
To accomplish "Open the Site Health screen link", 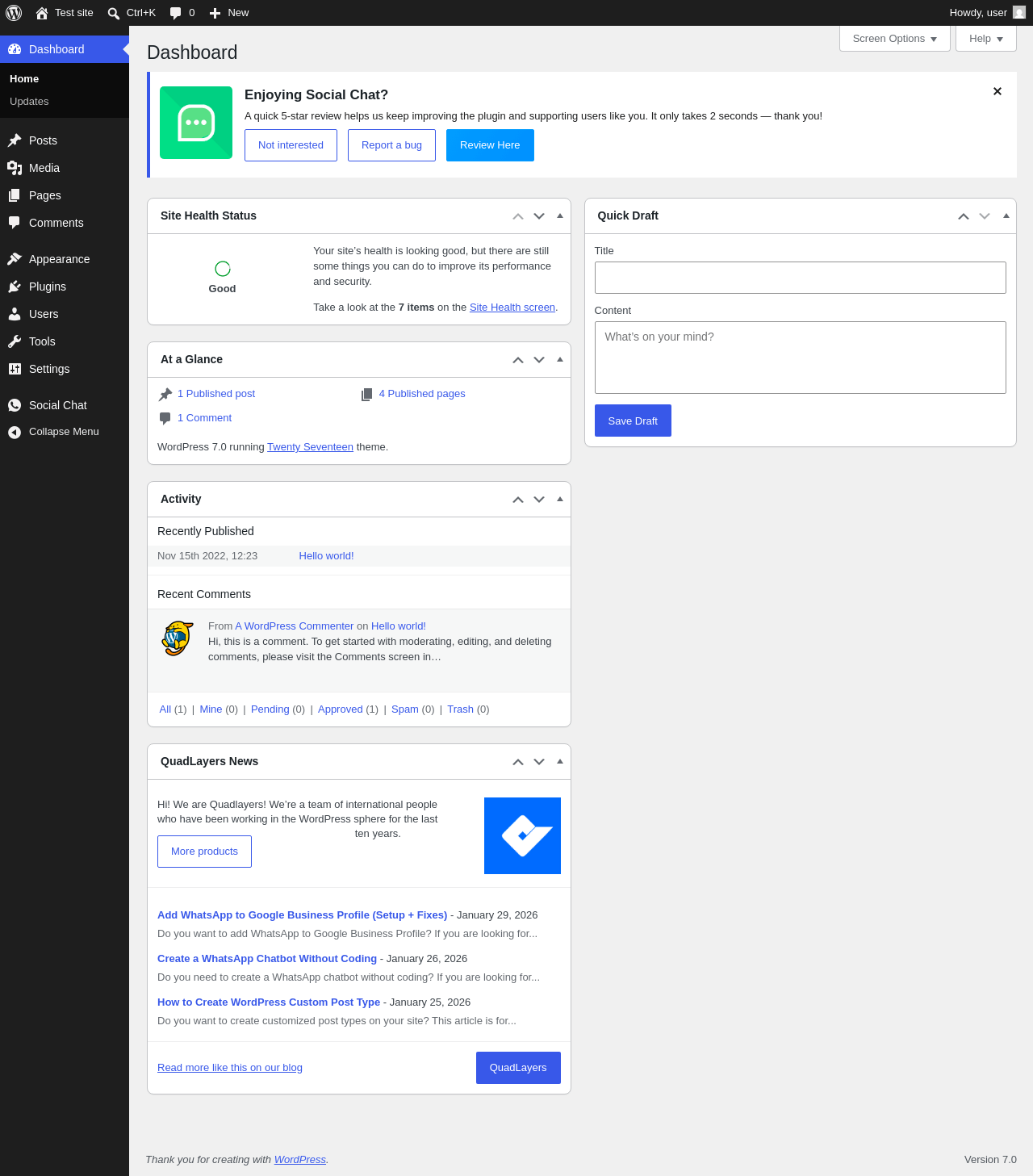I will [512, 308].
